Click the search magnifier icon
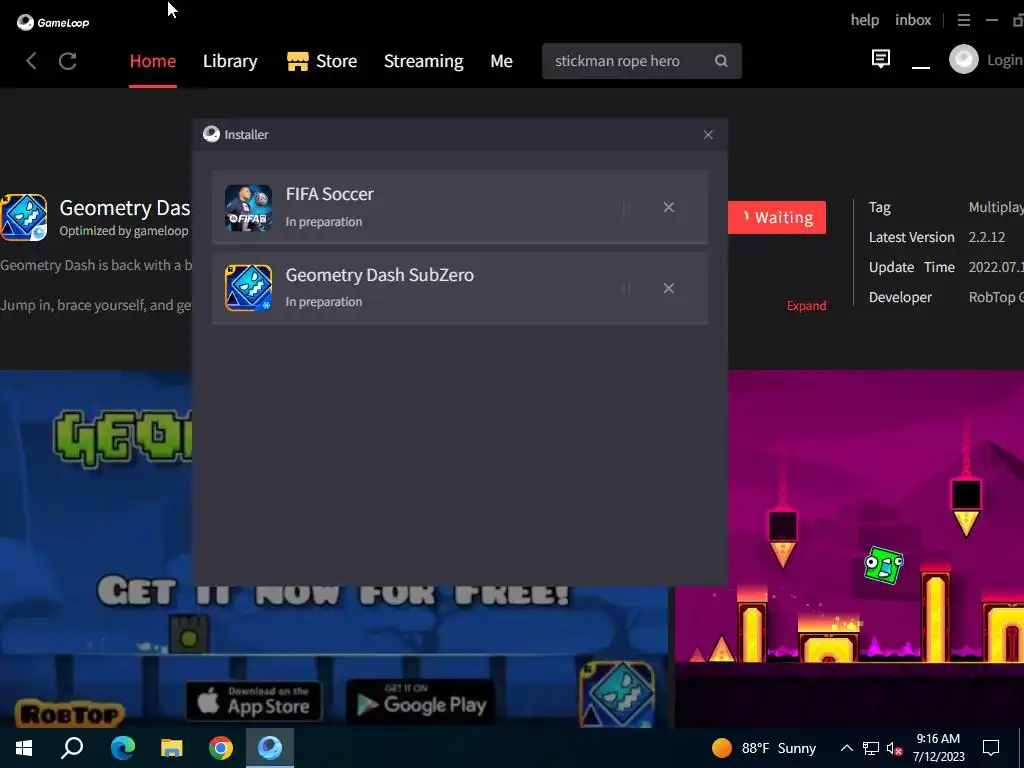The height and width of the screenshot is (768, 1024). (x=721, y=61)
